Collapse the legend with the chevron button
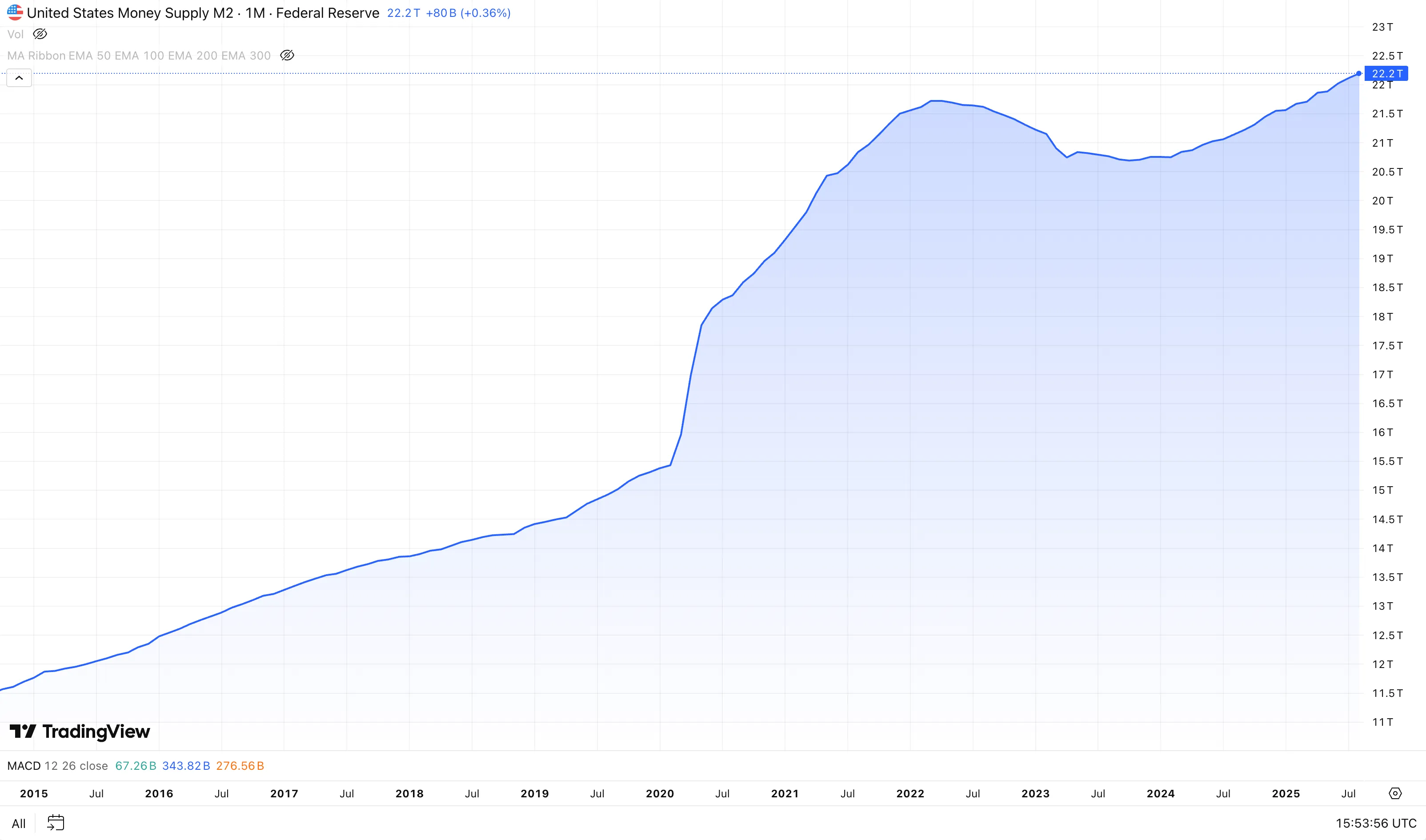This screenshot has width=1426, height=840. (19, 77)
